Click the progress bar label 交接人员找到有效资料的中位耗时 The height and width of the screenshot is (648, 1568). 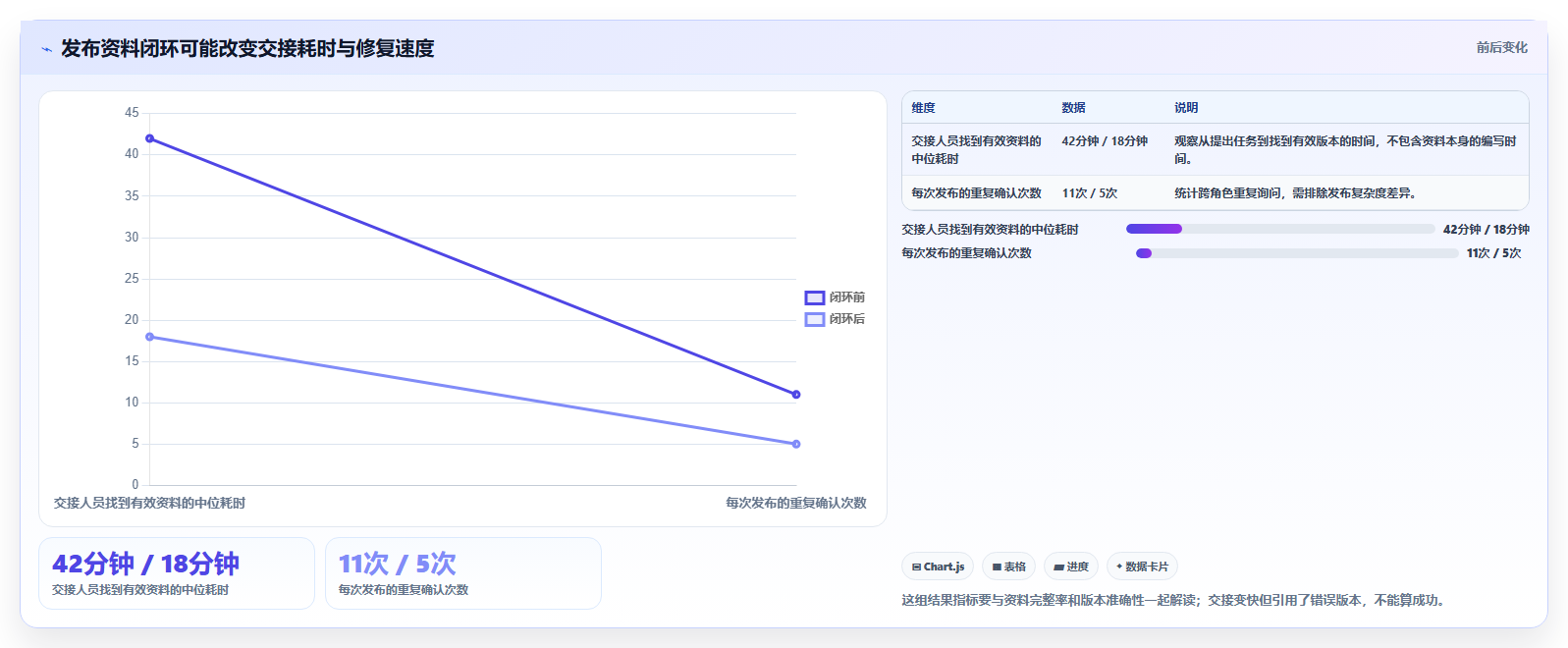(990, 230)
